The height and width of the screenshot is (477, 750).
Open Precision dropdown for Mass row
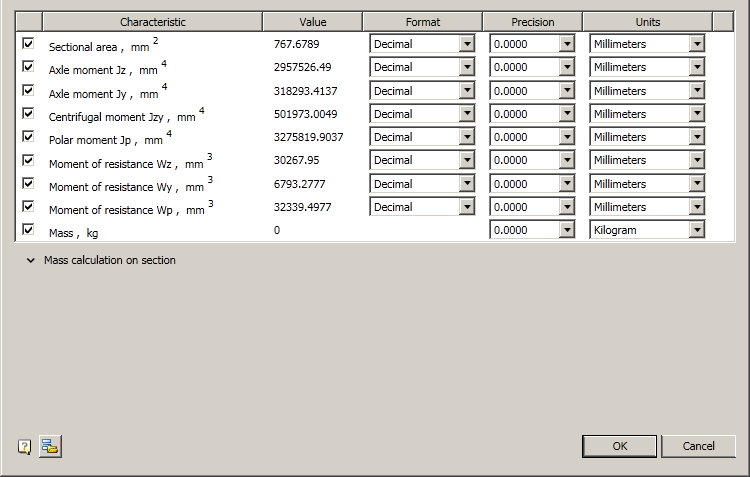point(567,230)
